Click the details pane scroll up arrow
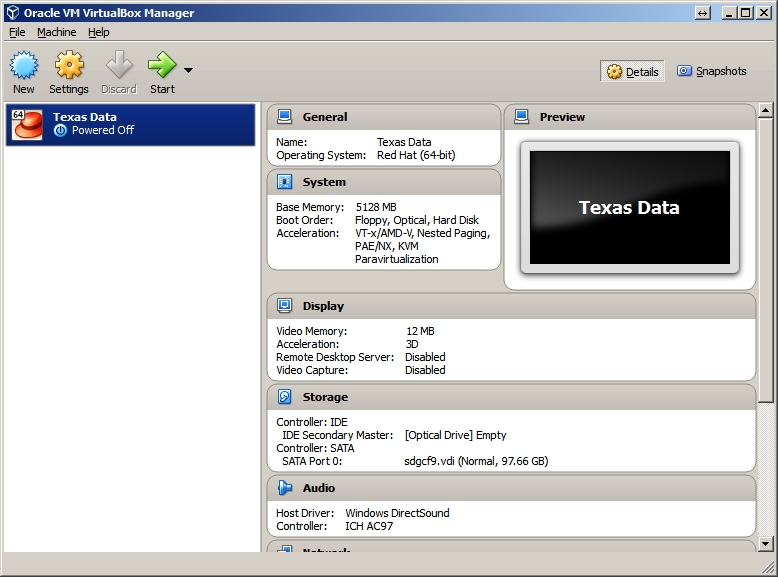Screen dimensions: 778x577 coord(766,110)
